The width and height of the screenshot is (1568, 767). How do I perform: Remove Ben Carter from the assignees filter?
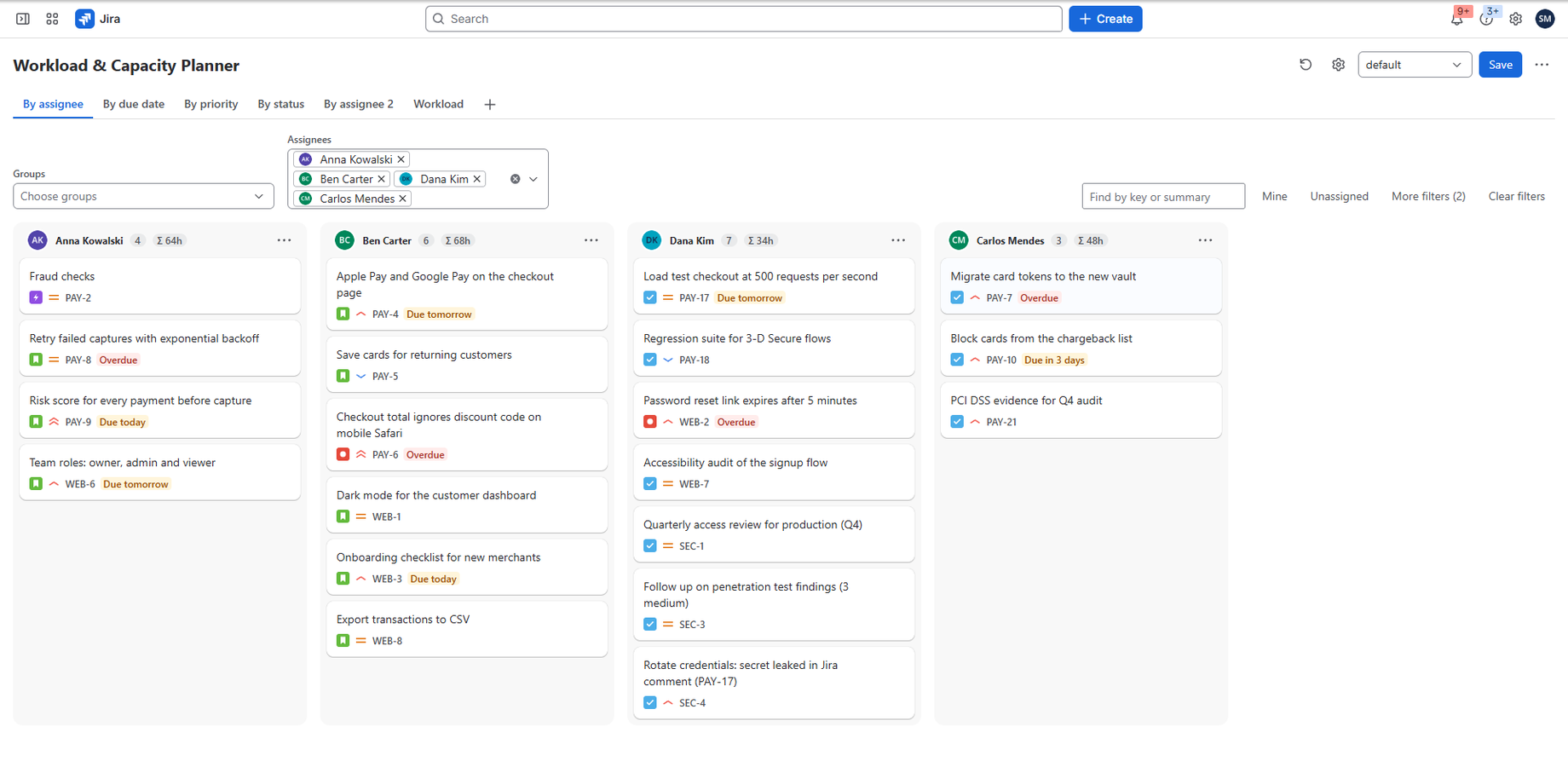click(381, 179)
